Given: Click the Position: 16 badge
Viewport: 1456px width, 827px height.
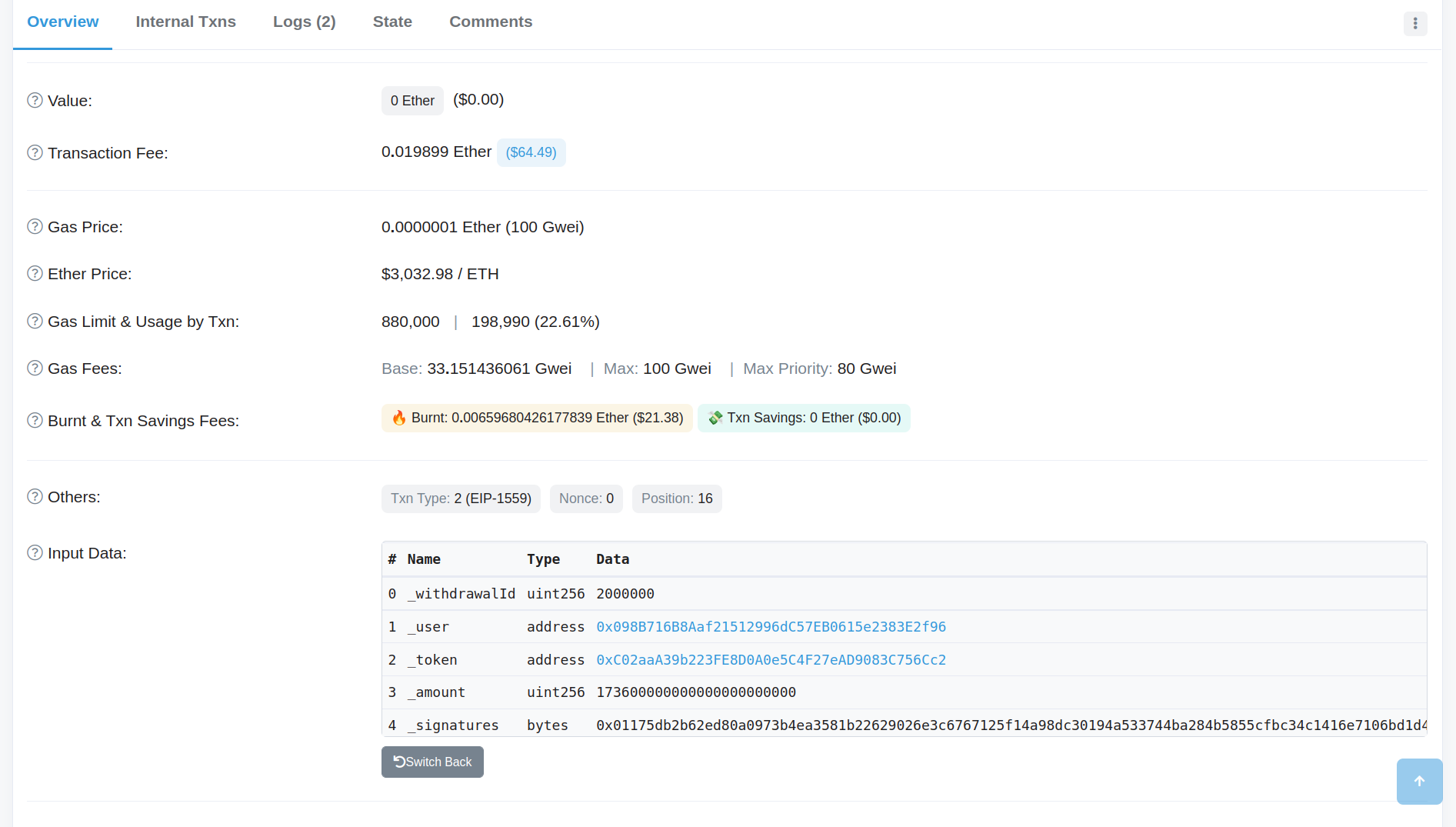Looking at the screenshot, I should (x=677, y=499).
